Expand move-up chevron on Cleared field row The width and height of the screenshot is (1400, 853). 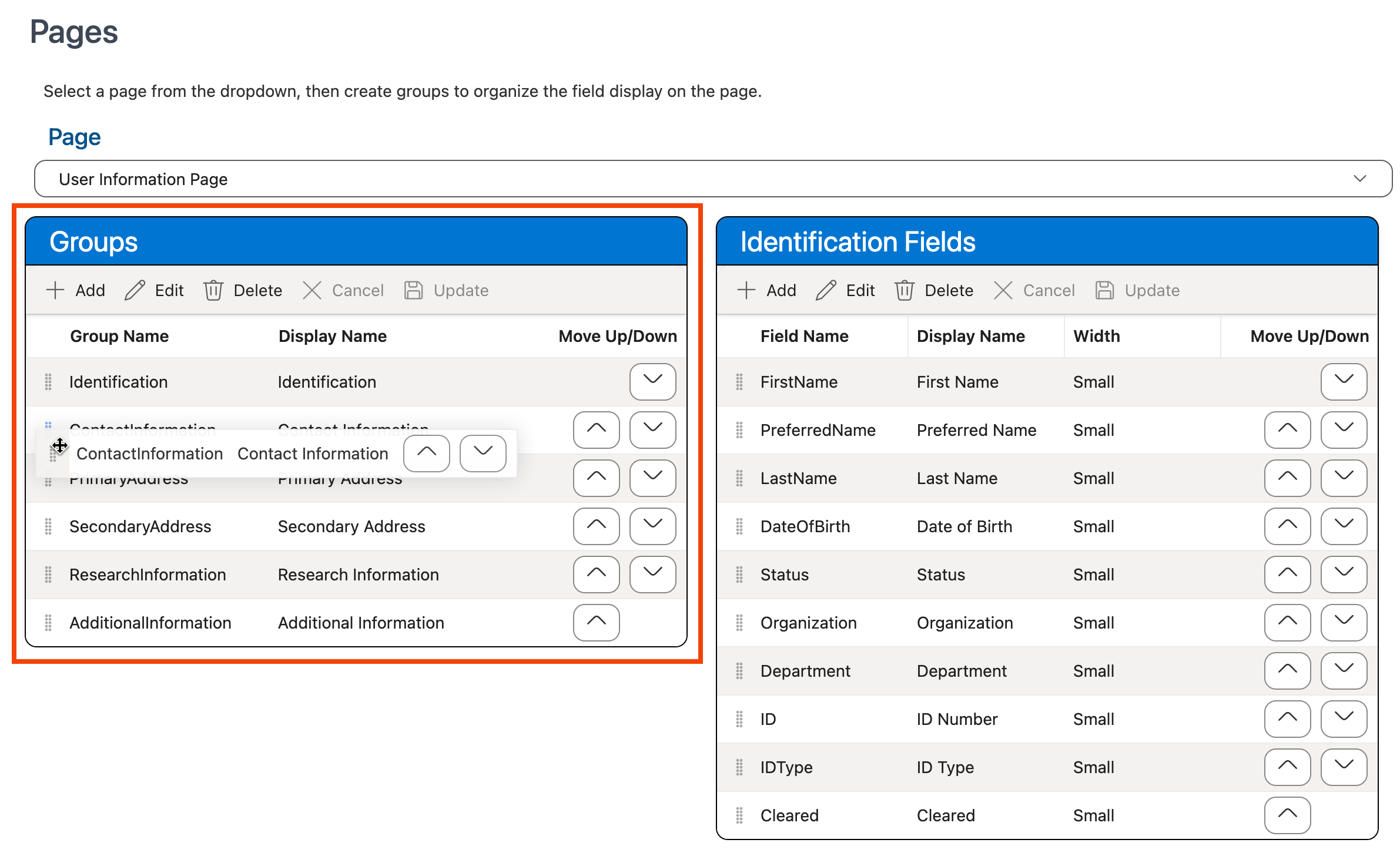1287,815
